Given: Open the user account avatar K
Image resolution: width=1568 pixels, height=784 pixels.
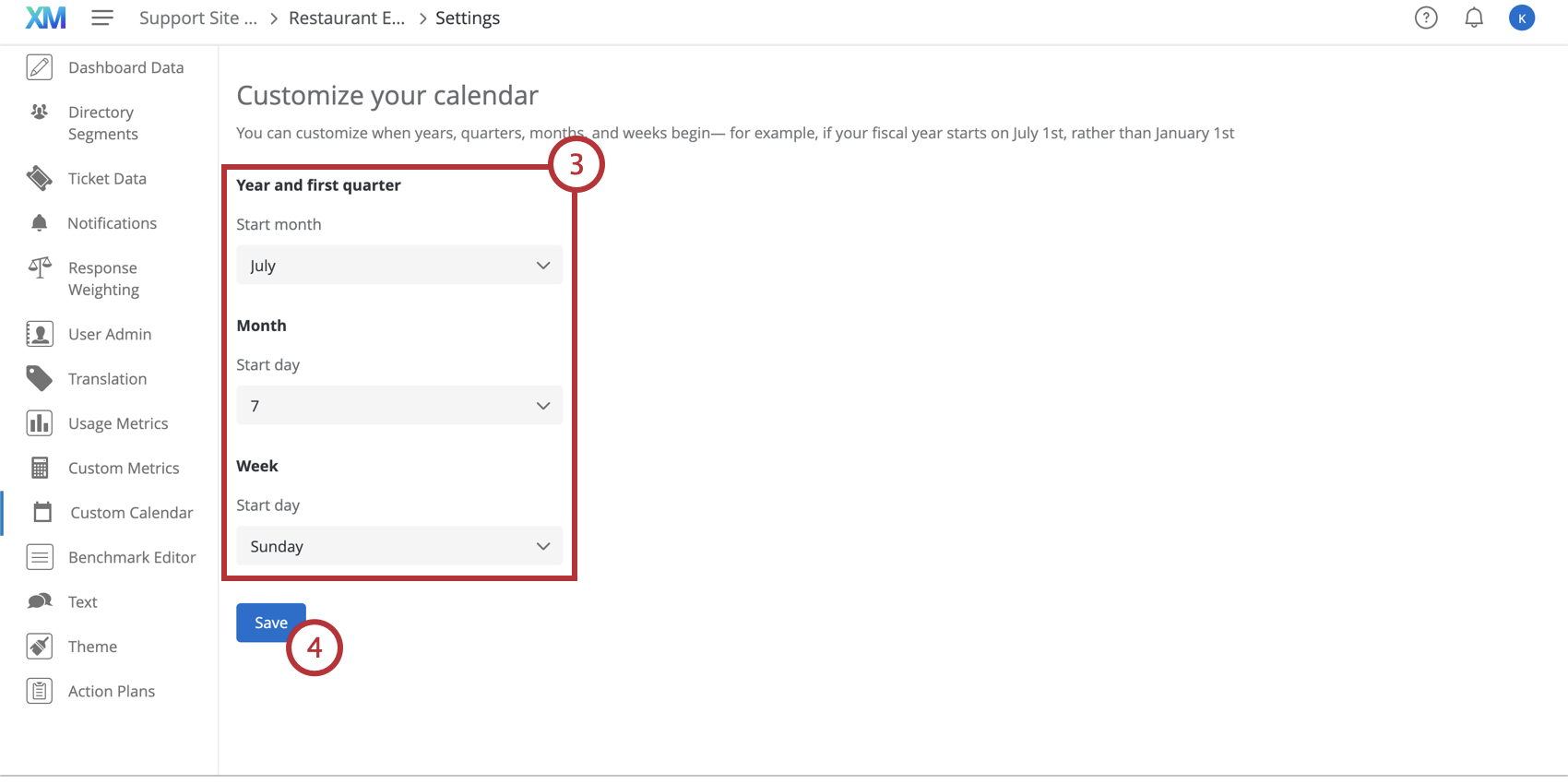Looking at the screenshot, I should click(x=1522, y=18).
